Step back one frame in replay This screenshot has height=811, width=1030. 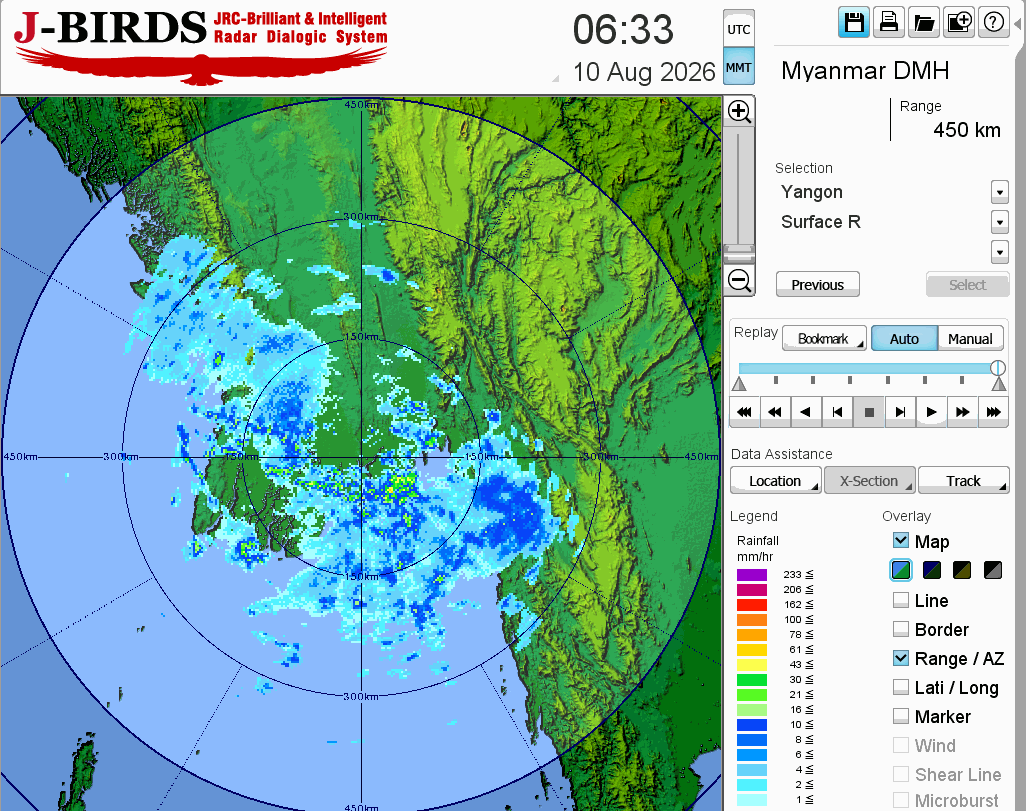point(838,412)
